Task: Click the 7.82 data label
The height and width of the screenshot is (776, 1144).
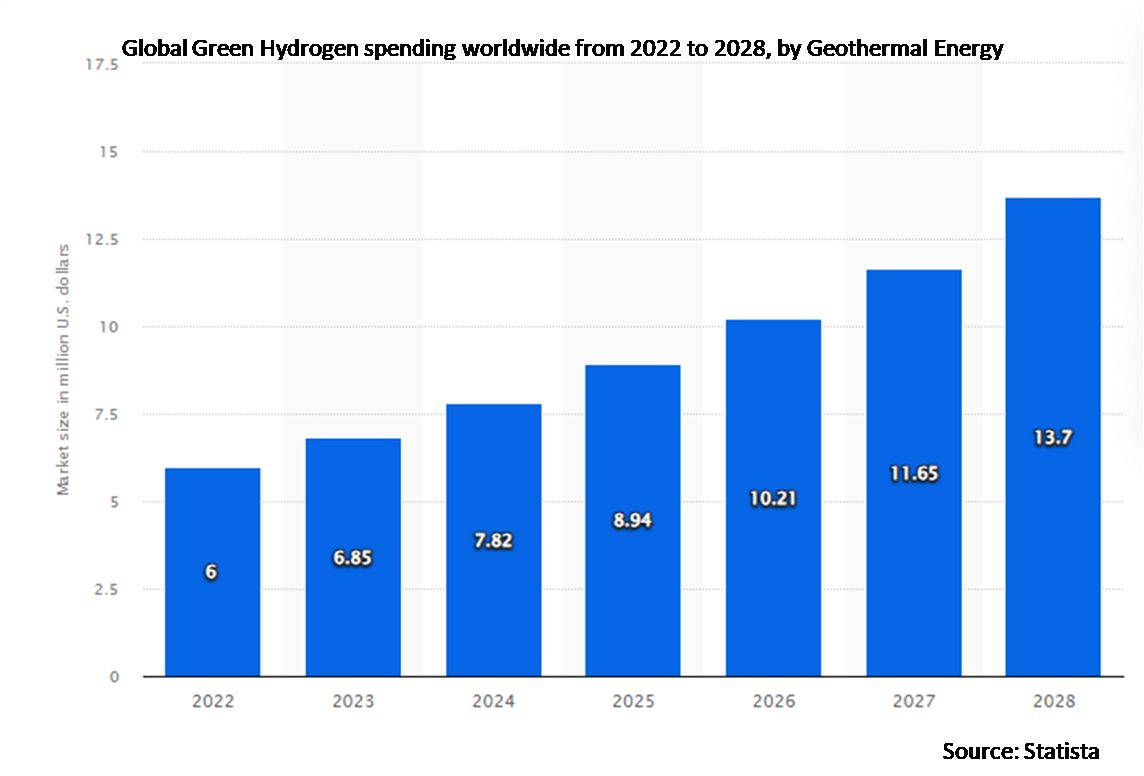Action: [493, 539]
